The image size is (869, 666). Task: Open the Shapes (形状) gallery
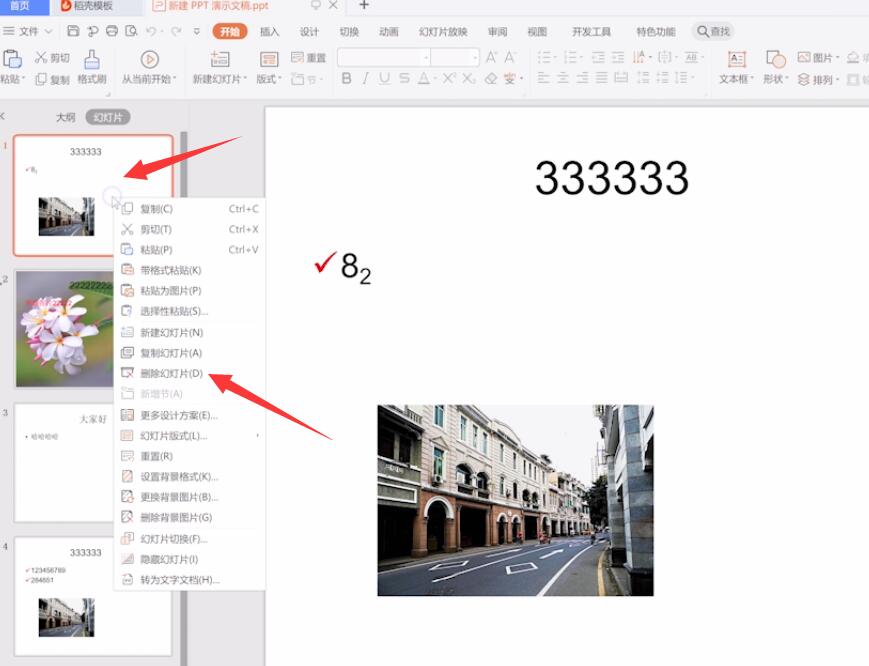(775, 67)
